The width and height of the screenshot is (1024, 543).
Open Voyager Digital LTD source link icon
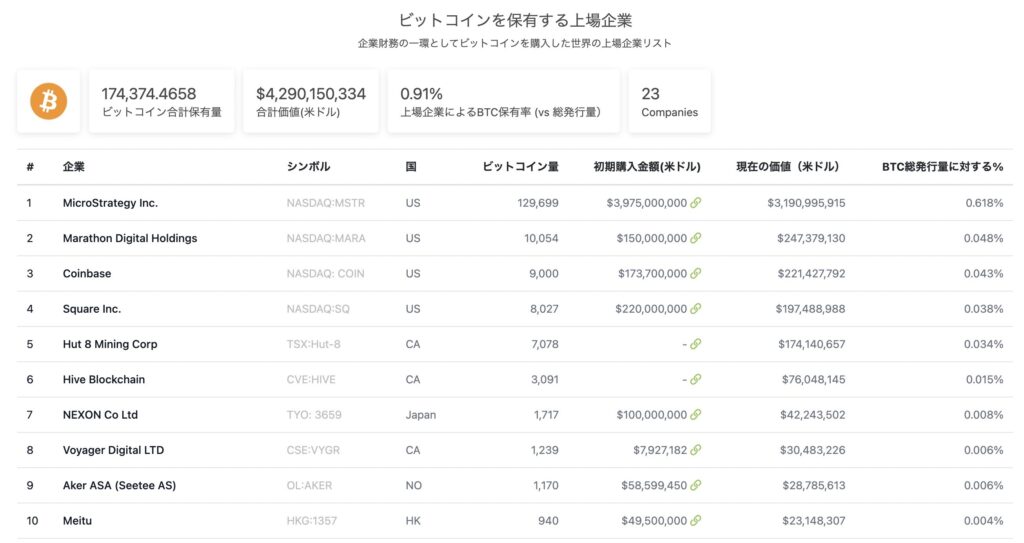tap(696, 450)
